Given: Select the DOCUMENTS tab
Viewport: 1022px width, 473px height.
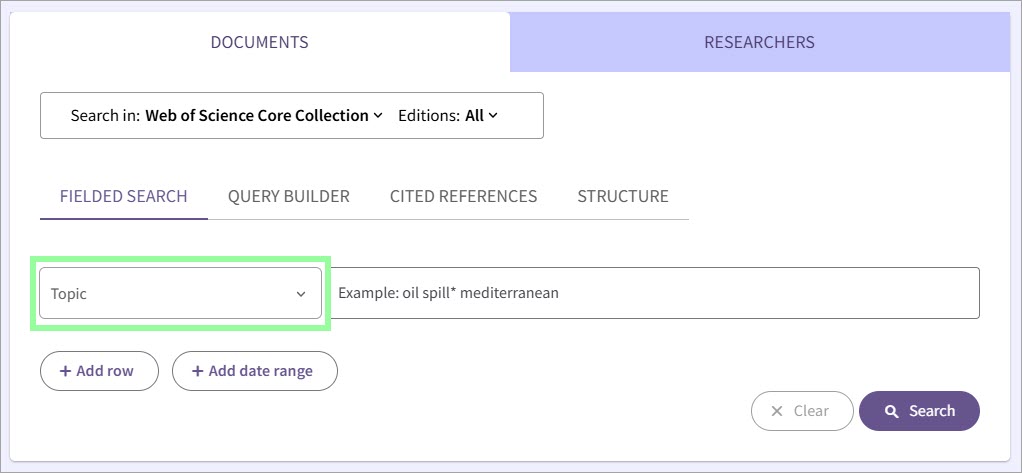Looking at the screenshot, I should [259, 42].
